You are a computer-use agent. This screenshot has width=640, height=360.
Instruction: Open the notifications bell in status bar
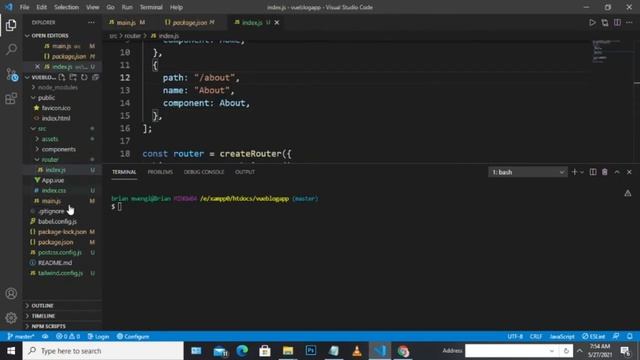click(630, 336)
